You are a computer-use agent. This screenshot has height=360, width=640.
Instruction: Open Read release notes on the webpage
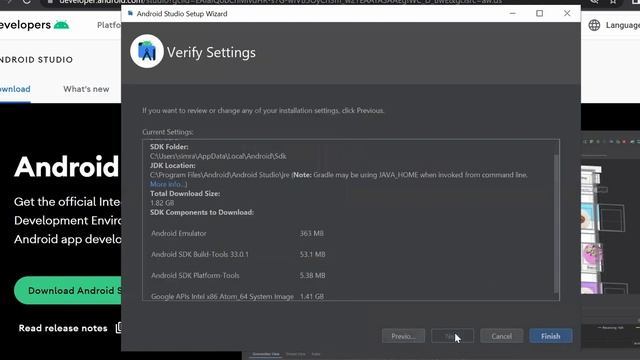point(63,328)
